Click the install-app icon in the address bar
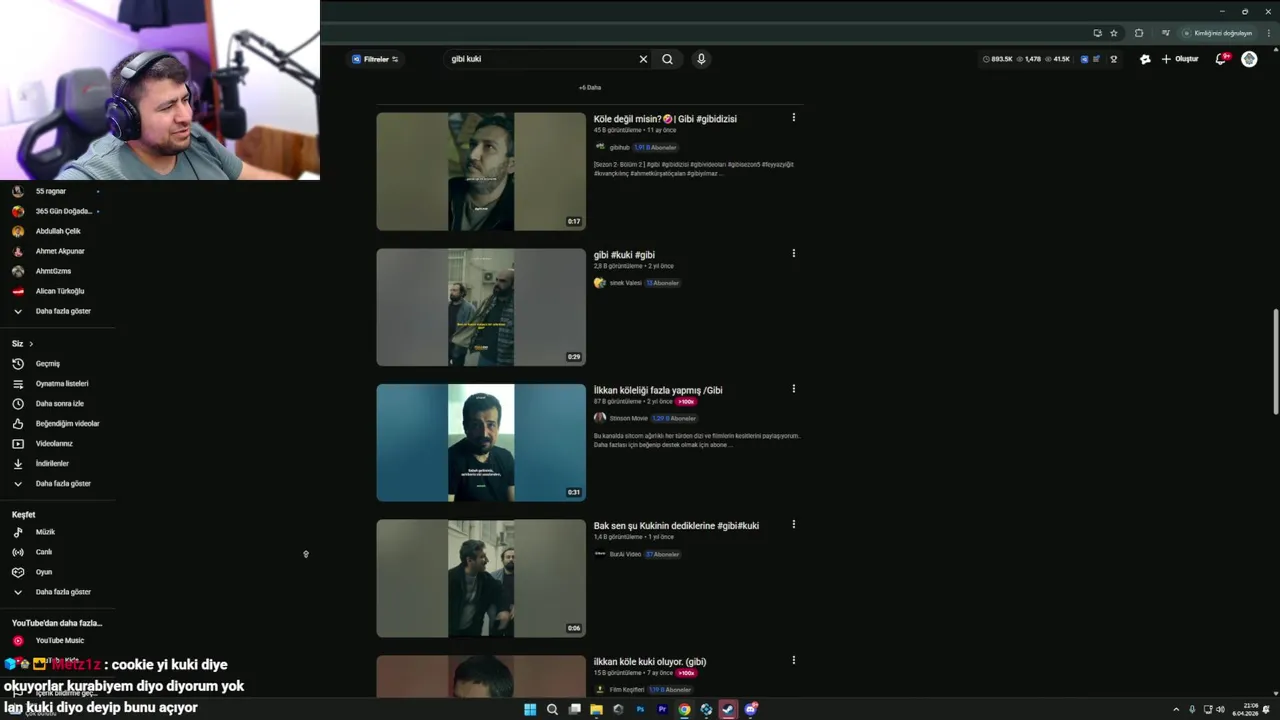The image size is (1280, 720). tap(1097, 33)
